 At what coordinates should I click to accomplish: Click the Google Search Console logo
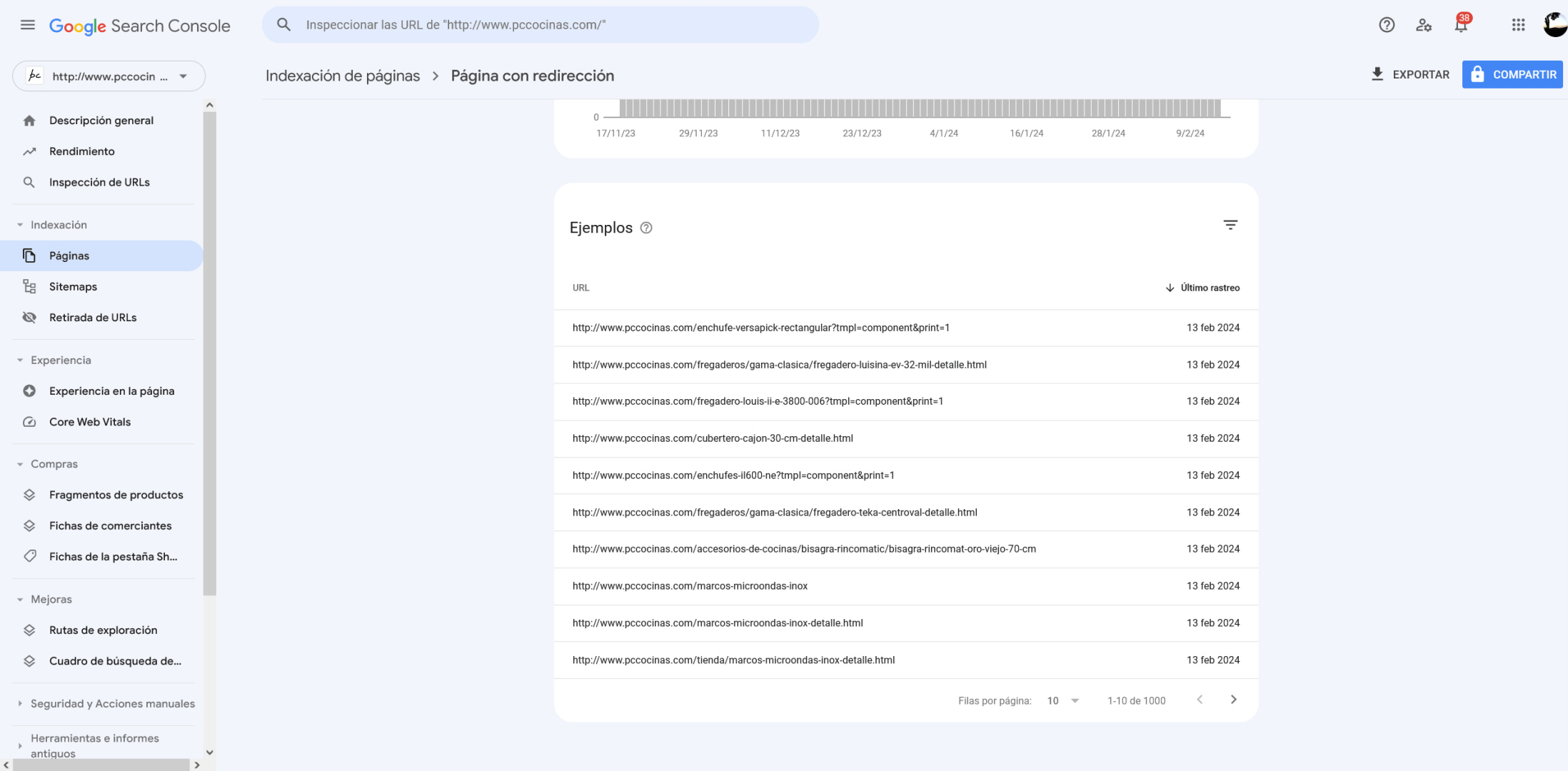[x=140, y=26]
